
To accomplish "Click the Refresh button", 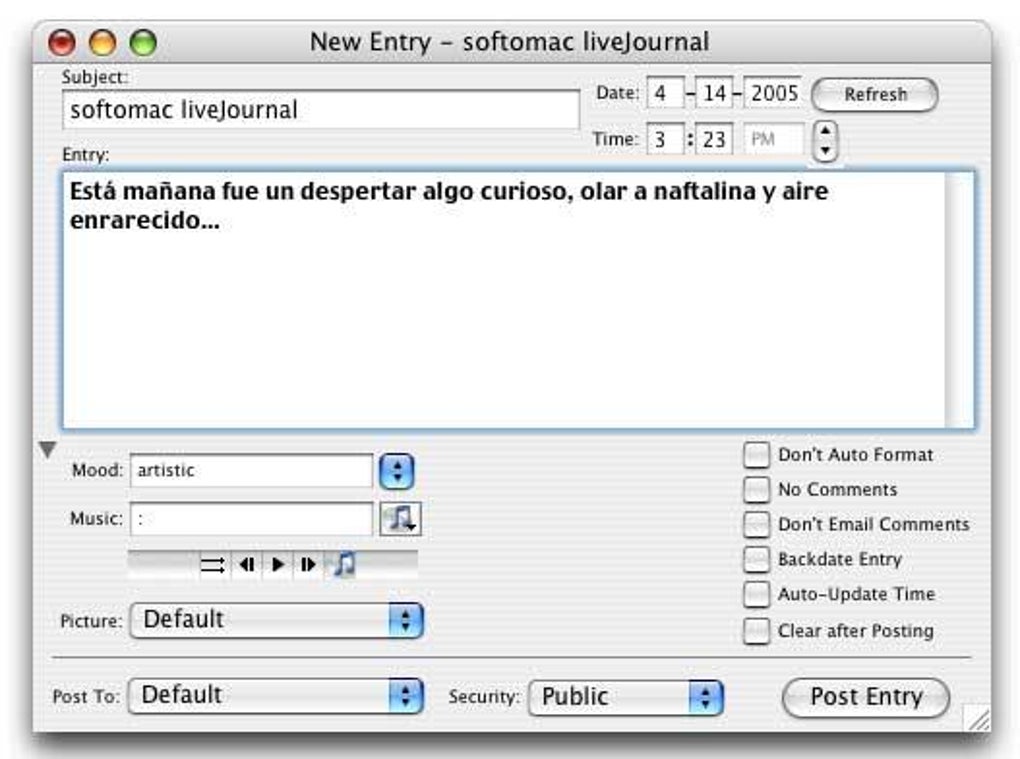I will (x=875, y=95).
